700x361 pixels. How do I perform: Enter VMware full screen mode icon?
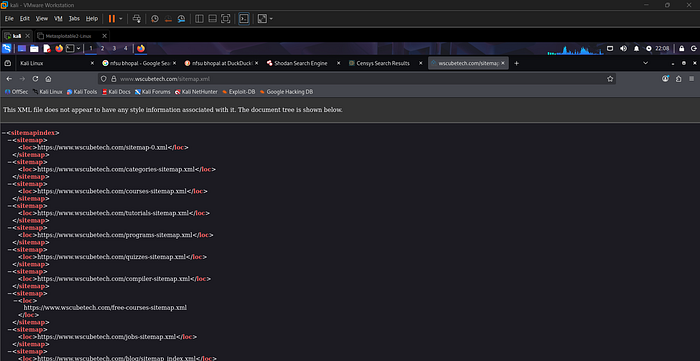[226, 19]
